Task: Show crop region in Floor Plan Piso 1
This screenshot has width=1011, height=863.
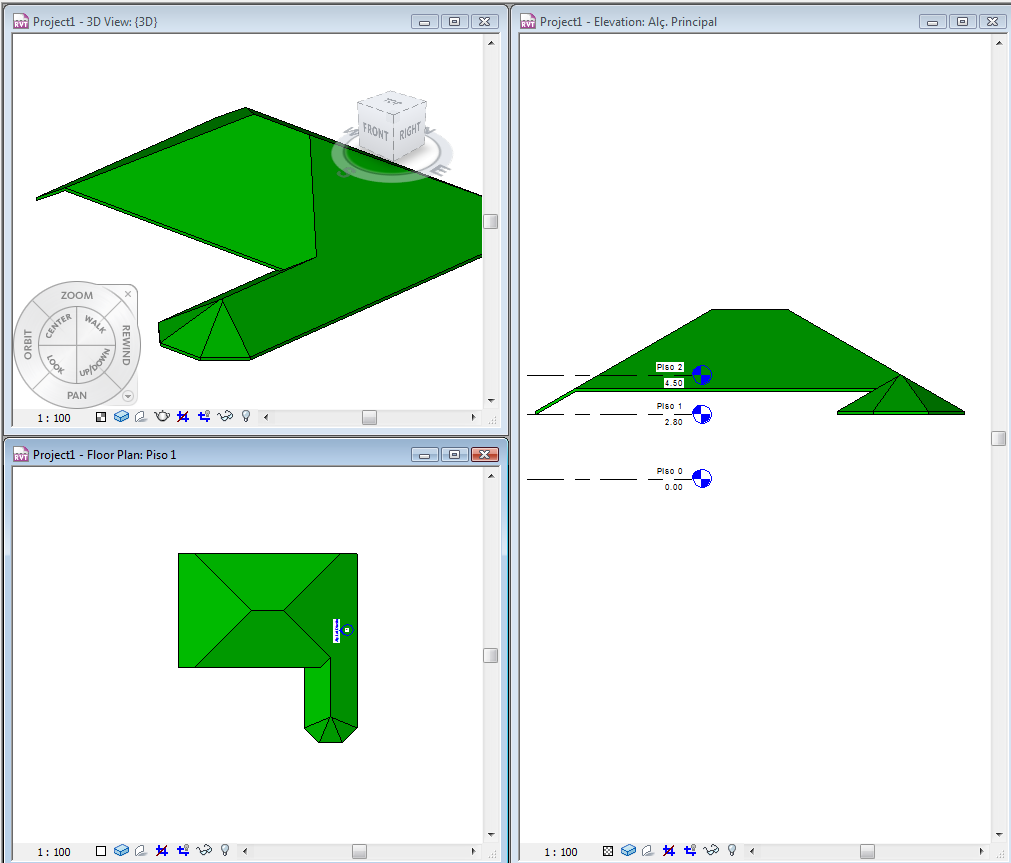Action: 183,851
